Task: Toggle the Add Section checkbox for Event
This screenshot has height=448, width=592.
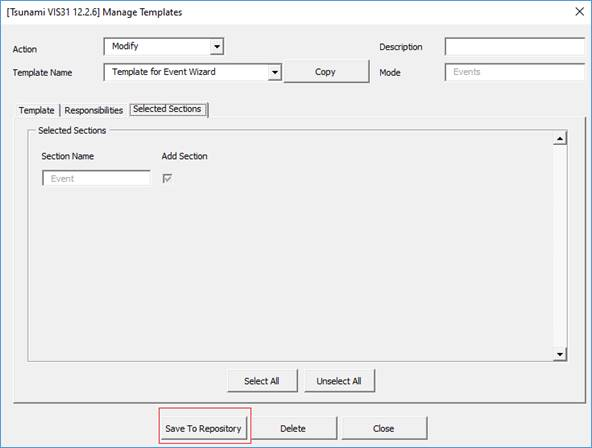Action: click(167, 178)
